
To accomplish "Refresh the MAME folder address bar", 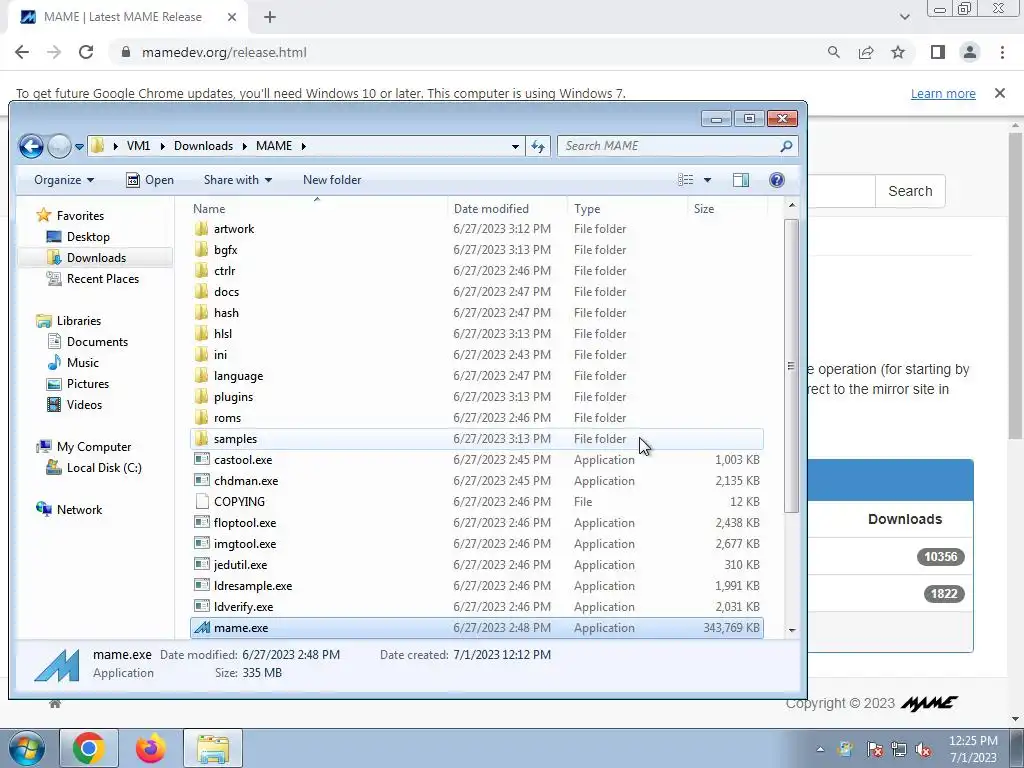I will [538, 146].
